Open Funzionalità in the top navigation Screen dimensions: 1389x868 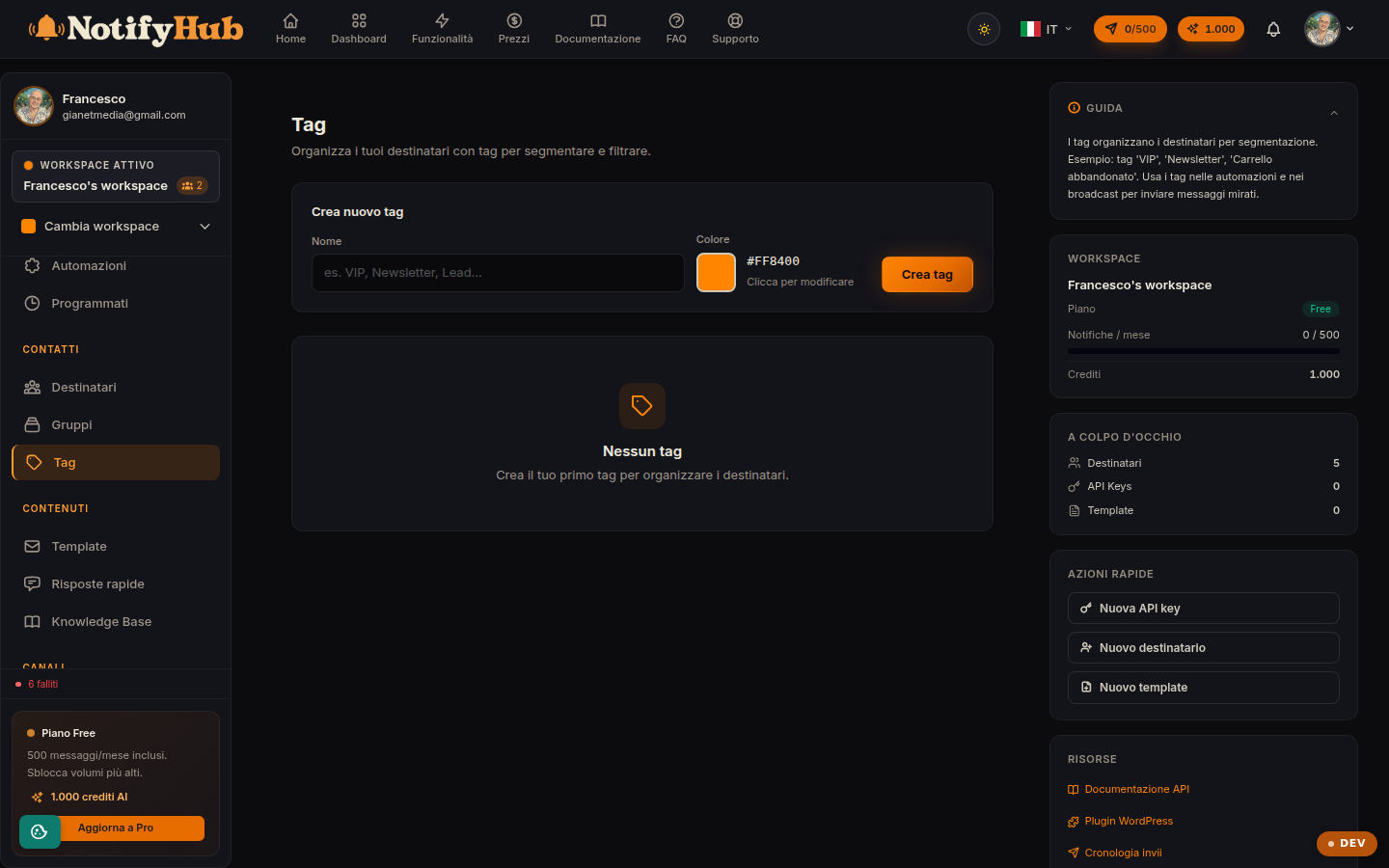tap(442, 29)
